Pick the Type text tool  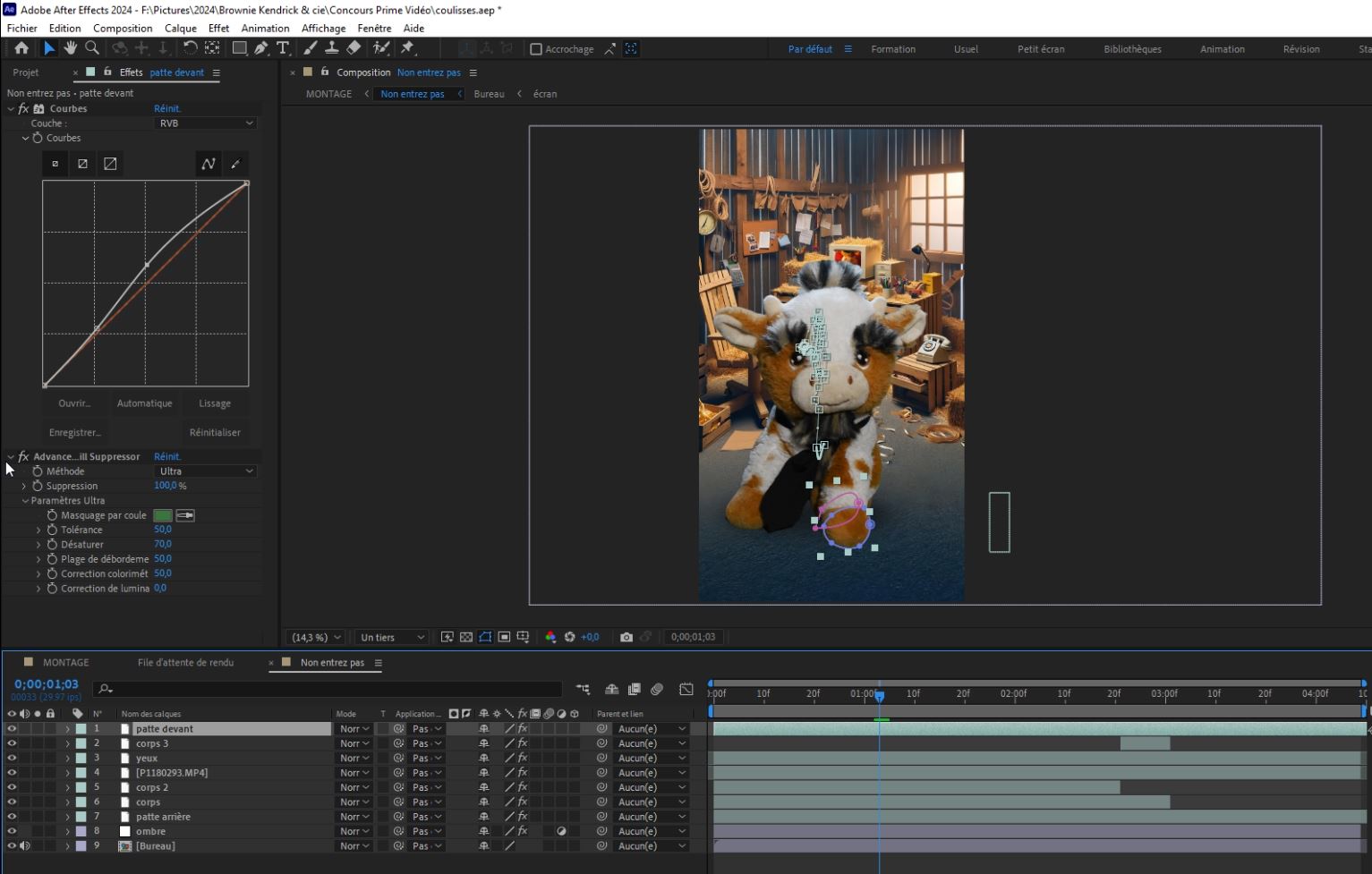[283, 48]
